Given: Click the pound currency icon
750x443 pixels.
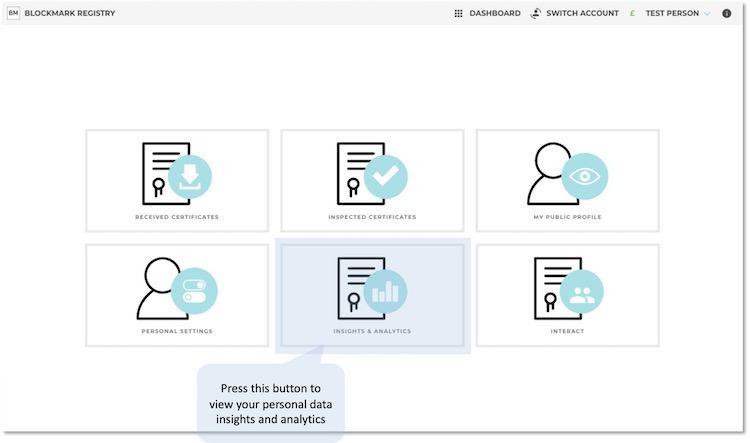Looking at the screenshot, I should 631,14.
